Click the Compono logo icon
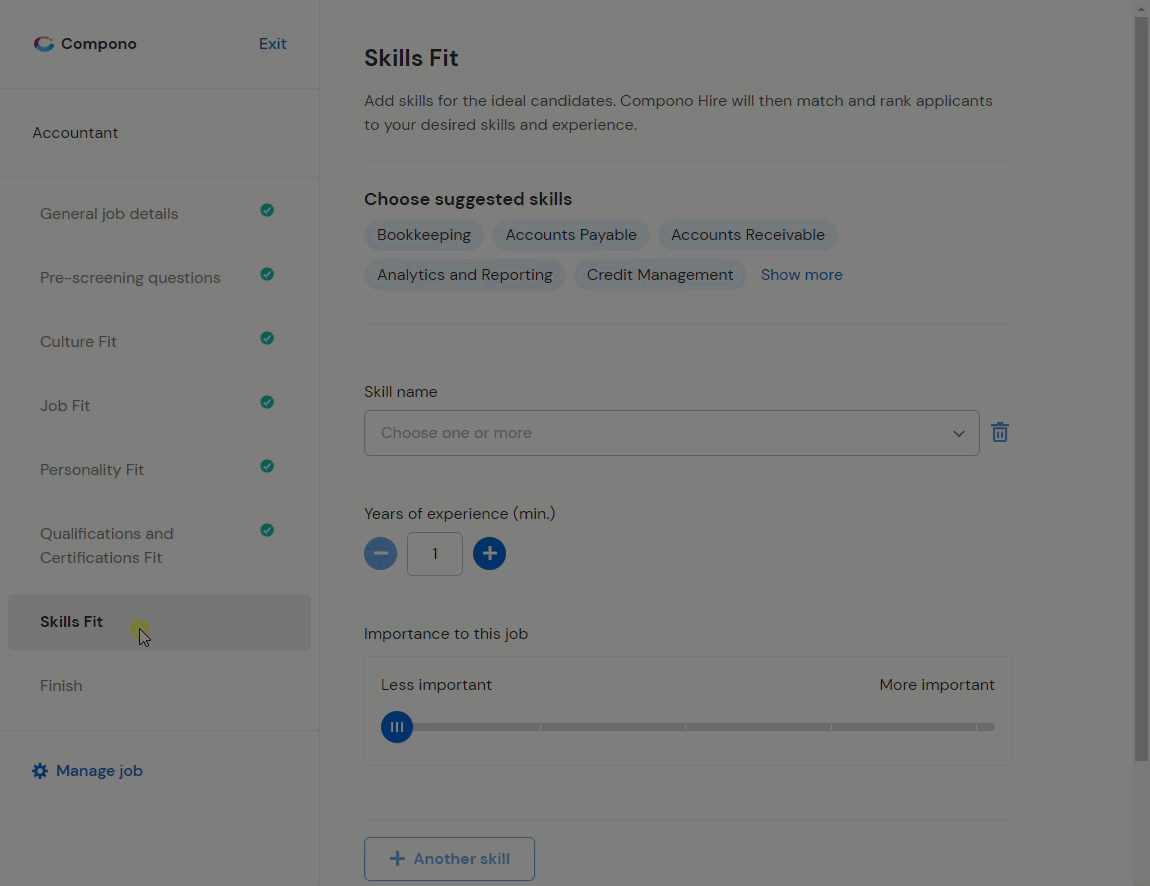1150x886 pixels. [x=44, y=44]
